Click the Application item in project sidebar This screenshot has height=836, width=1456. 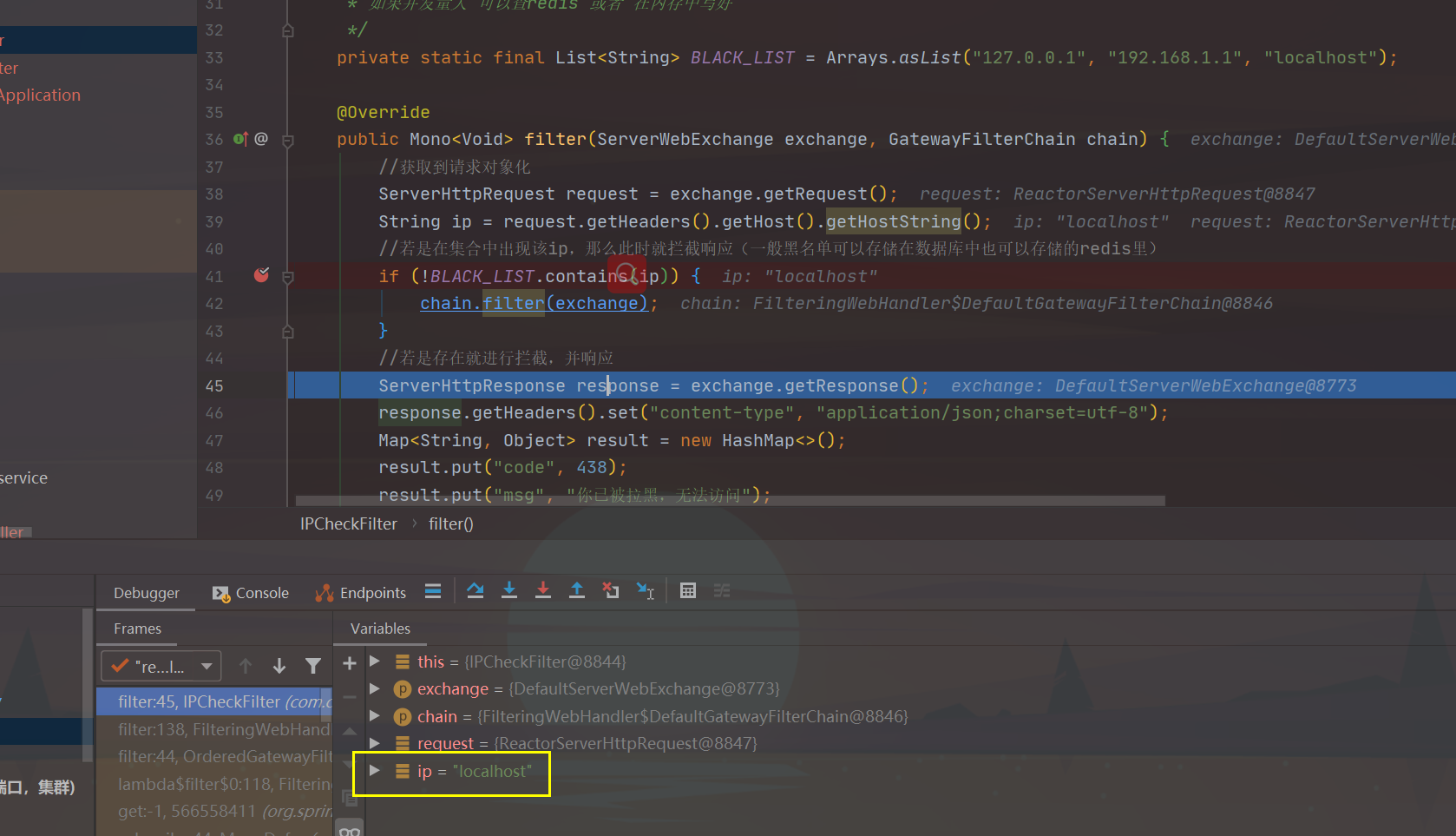pyautogui.click(x=40, y=95)
